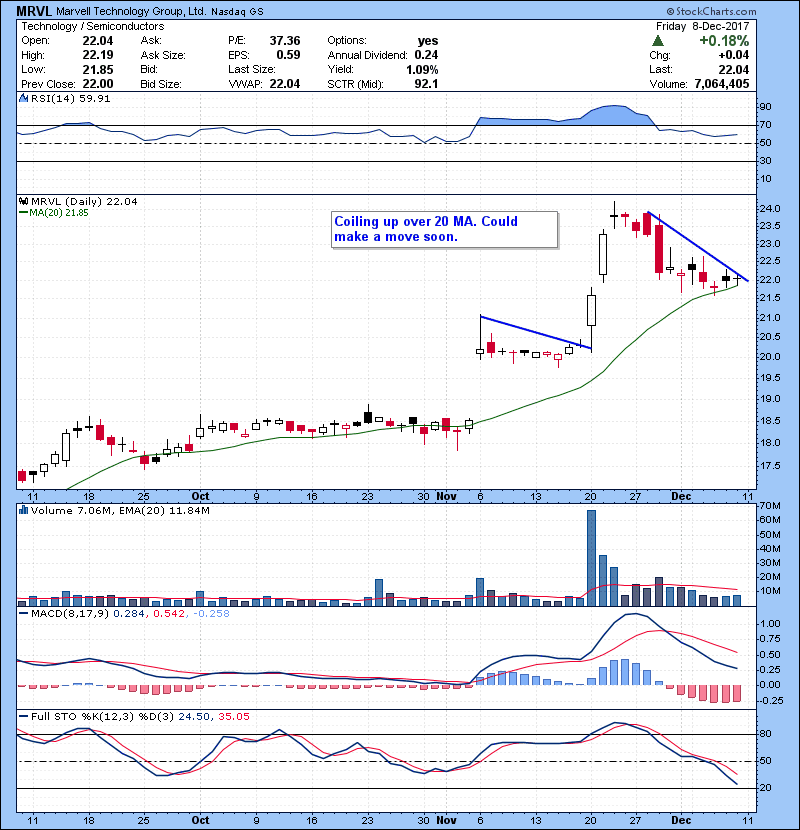Click the +0.18% percent change value

[x=724, y=41]
